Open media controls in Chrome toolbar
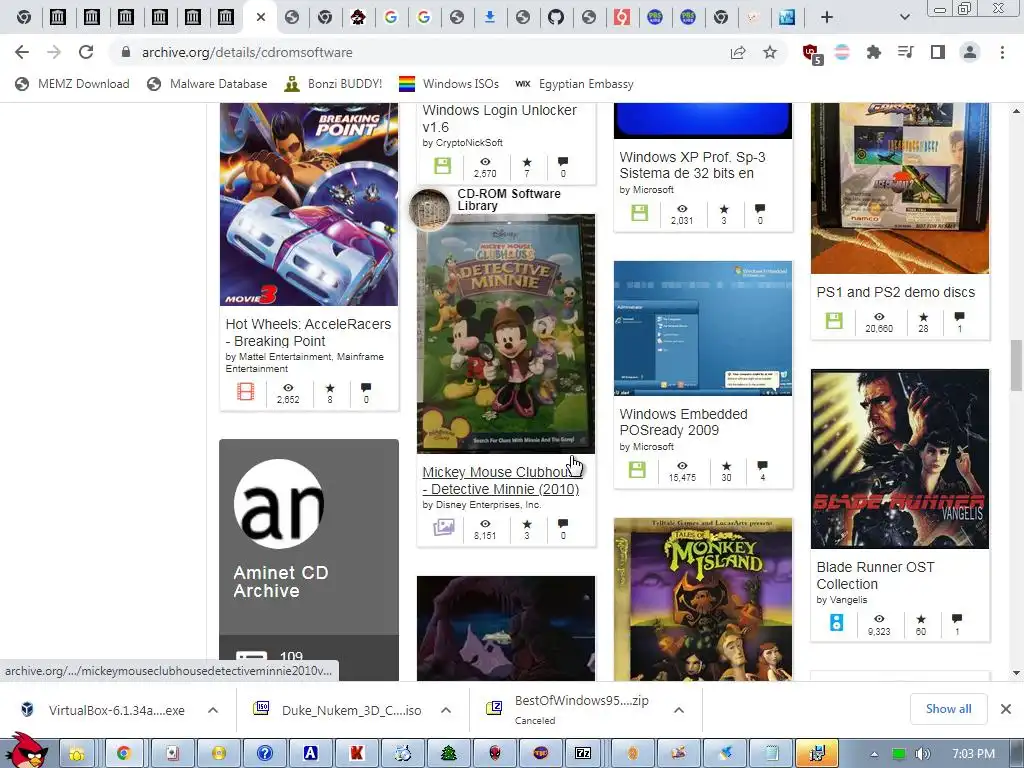 (906, 52)
